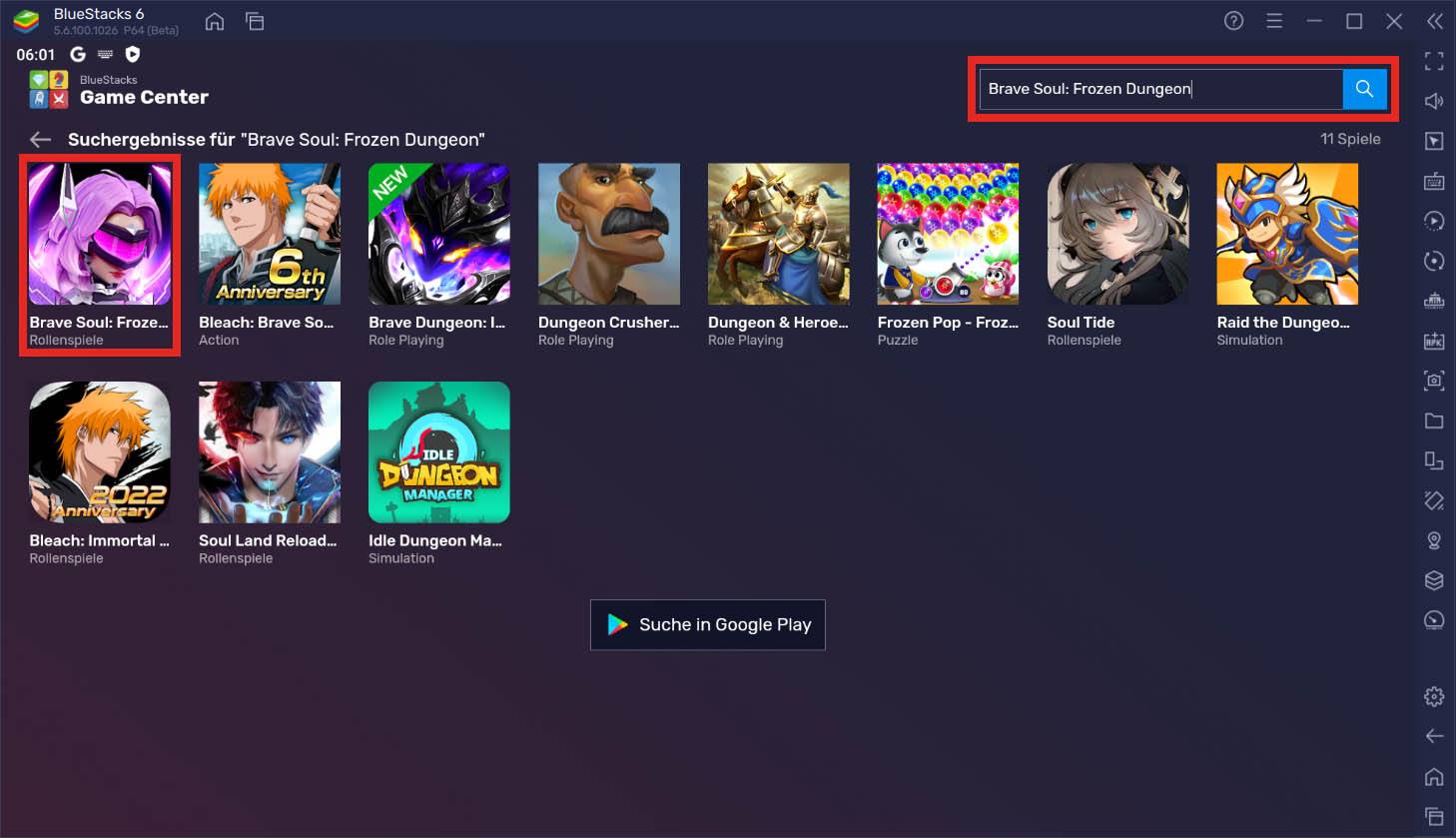Click the Game Center heading text
Viewport: 1456px width, 838px height.
pyautogui.click(x=144, y=98)
